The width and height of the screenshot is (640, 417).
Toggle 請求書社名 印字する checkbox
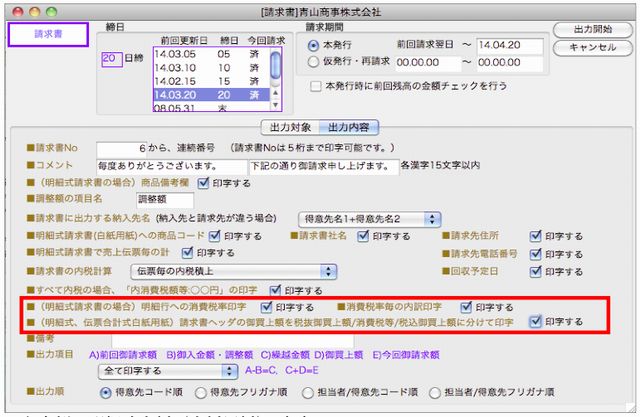pyautogui.click(x=363, y=236)
